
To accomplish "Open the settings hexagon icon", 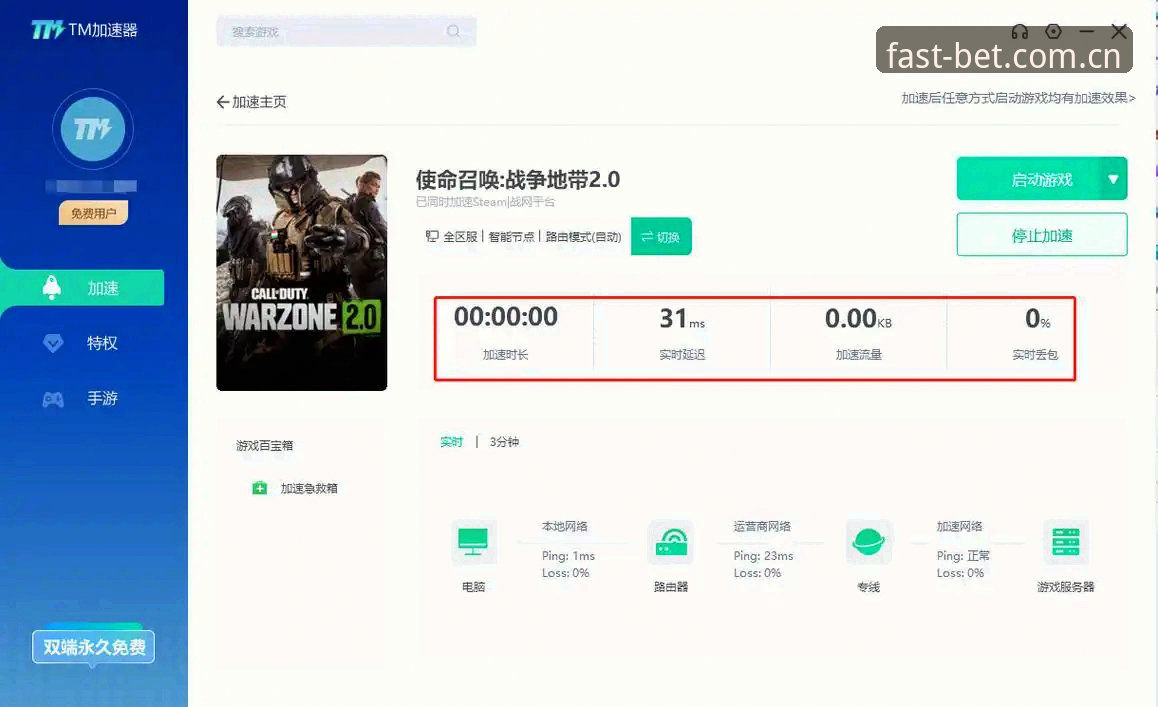I will [1054, 32].
